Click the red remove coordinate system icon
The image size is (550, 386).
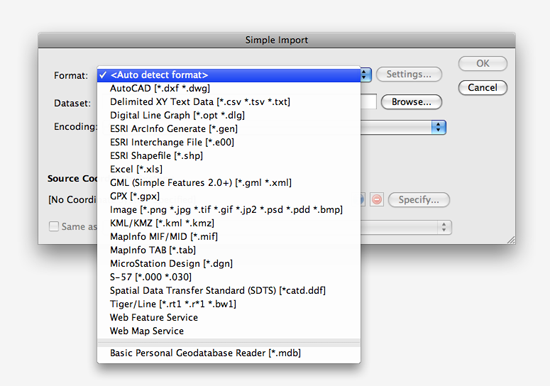(377, 200)
